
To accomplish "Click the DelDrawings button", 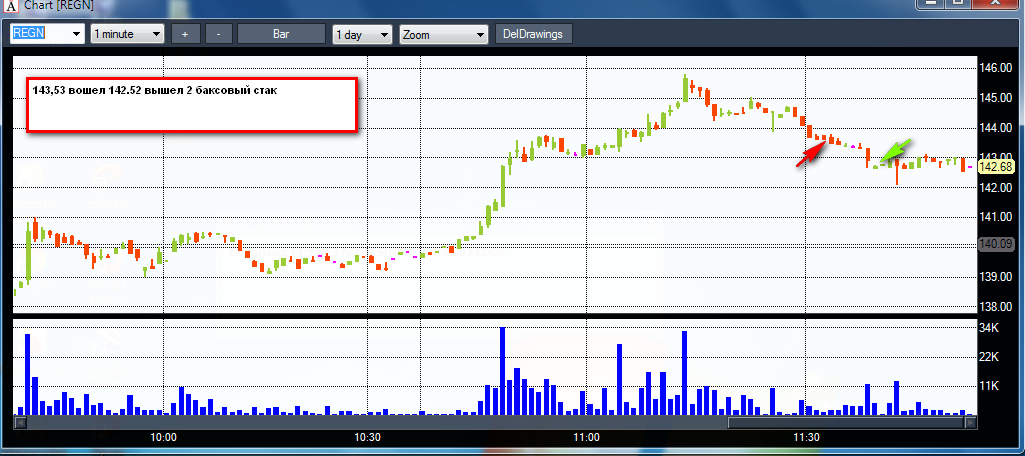I will [533, 34].
